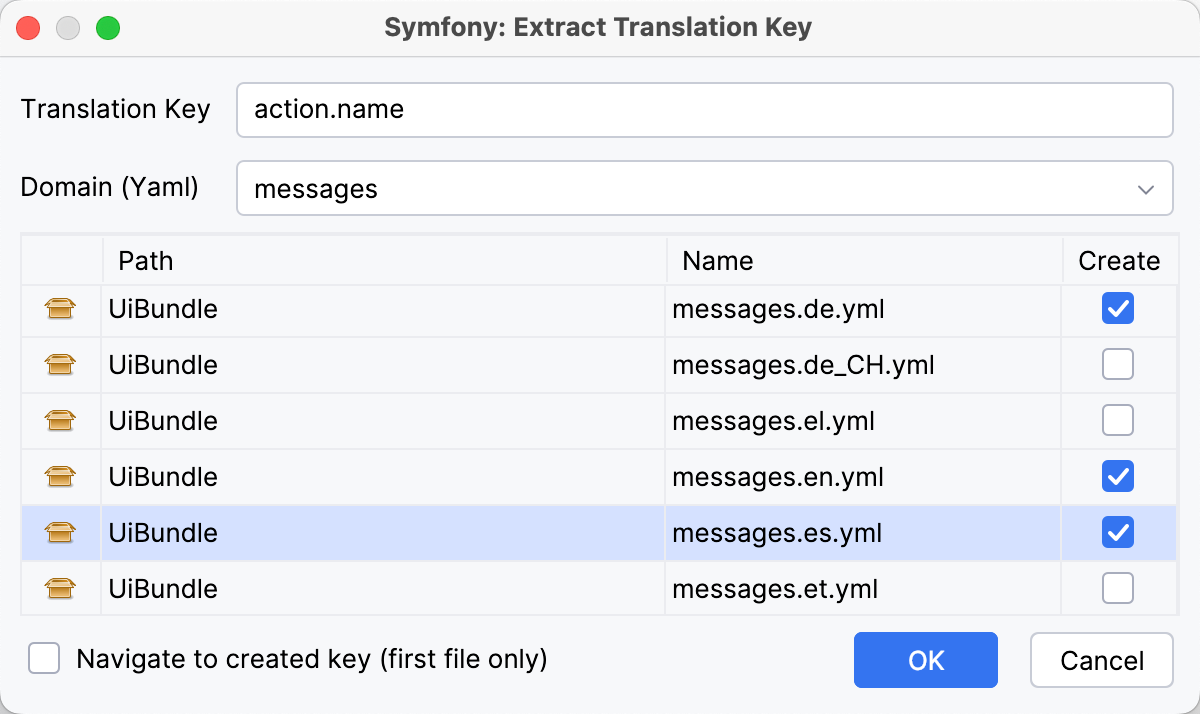Uncheck Create for messages.de.yml

1117,308
